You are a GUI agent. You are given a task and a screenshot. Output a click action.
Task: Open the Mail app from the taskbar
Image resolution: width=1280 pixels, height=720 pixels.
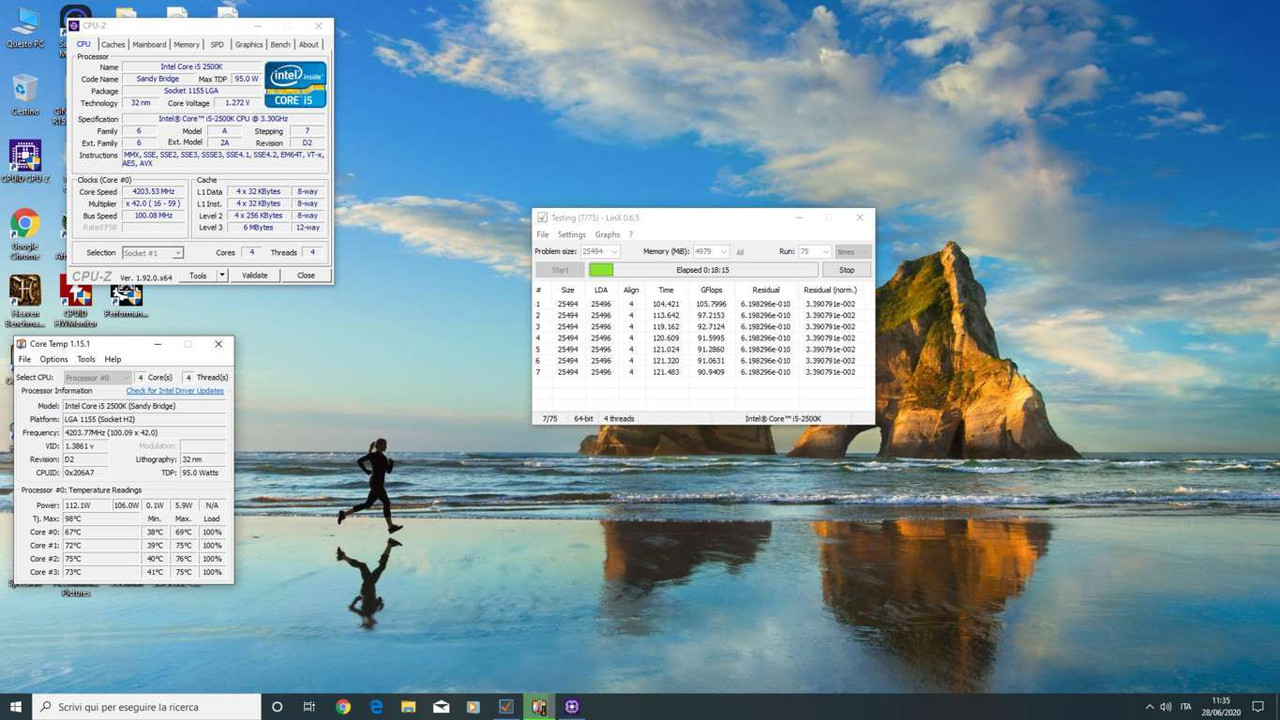coord(440,706)
